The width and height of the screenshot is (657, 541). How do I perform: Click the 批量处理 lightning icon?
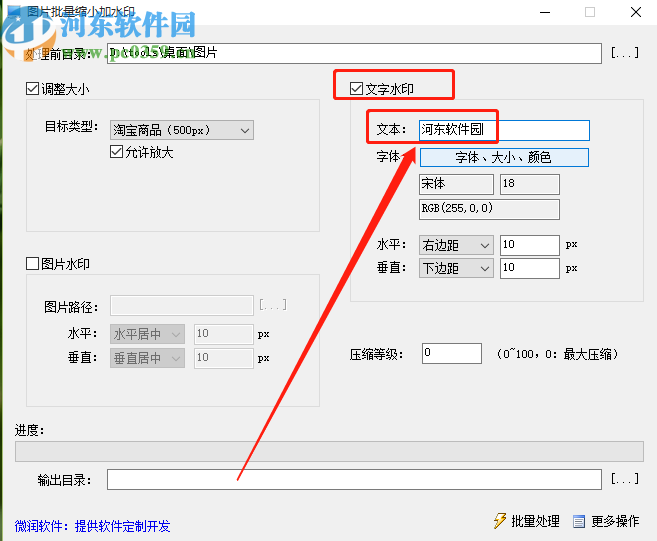[499, 521]
